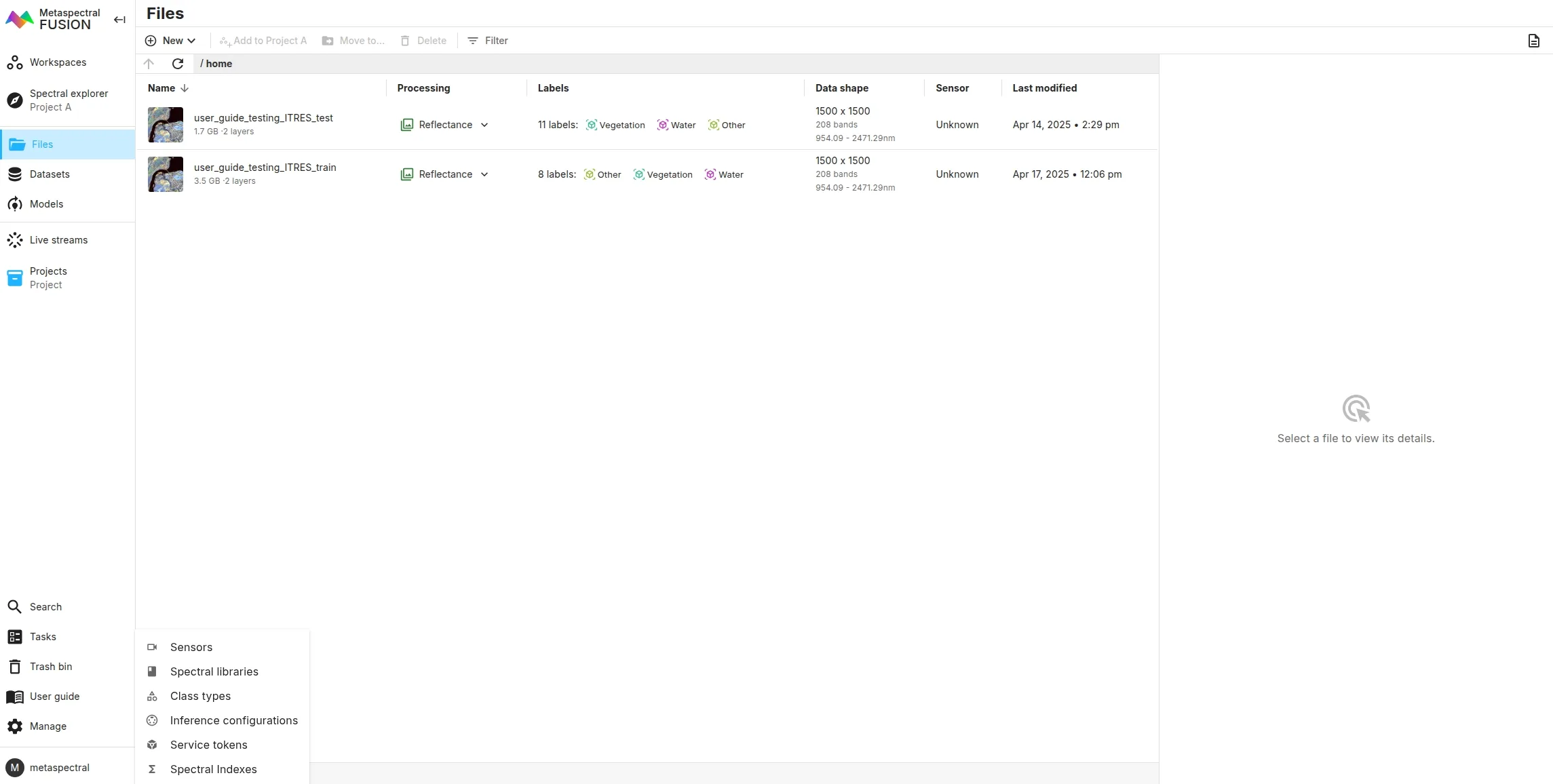Open the Trash bin
This screenshot has height=784, width=1553.
click(51, 667)
